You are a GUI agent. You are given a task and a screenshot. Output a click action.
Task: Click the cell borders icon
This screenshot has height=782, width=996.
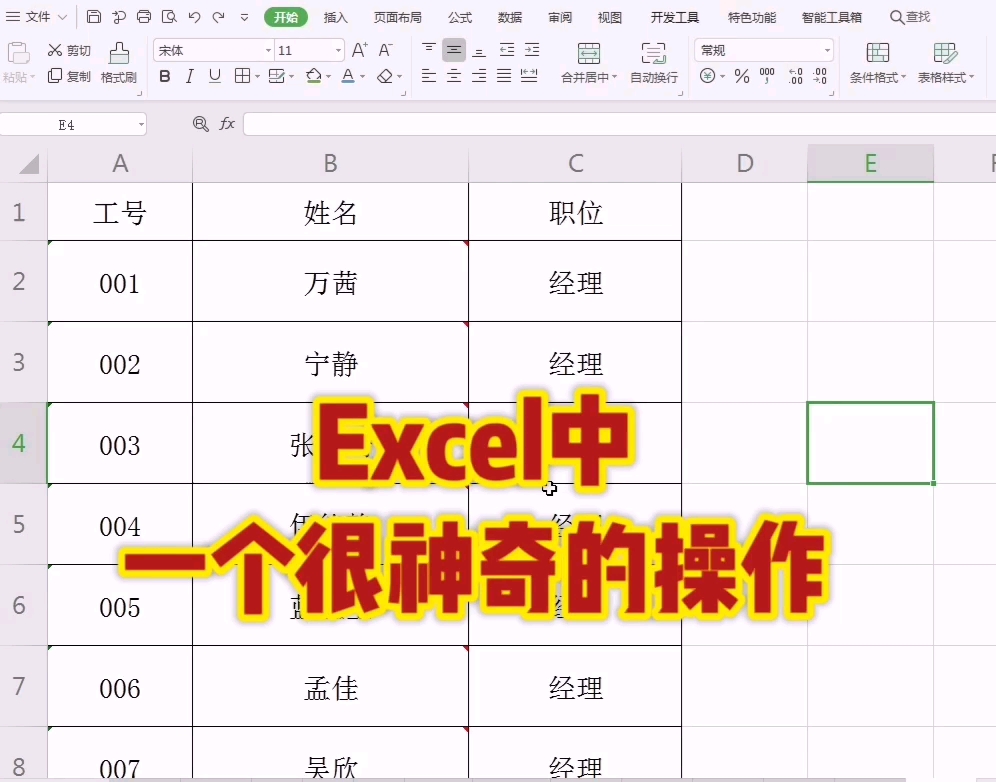pos(241,76)
